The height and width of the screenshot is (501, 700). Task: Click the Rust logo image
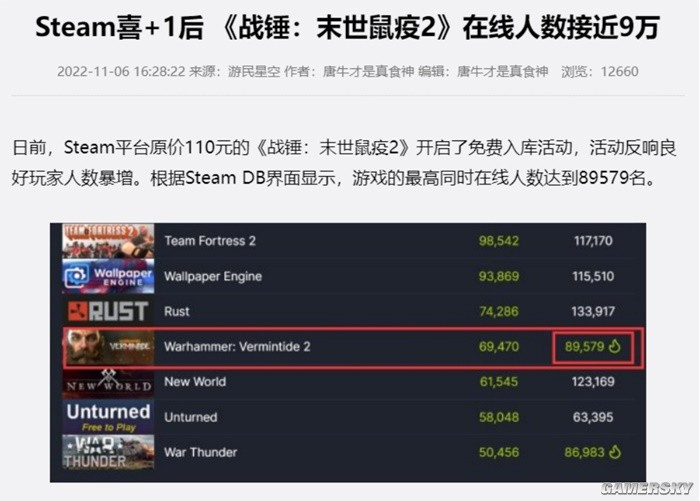108,311
